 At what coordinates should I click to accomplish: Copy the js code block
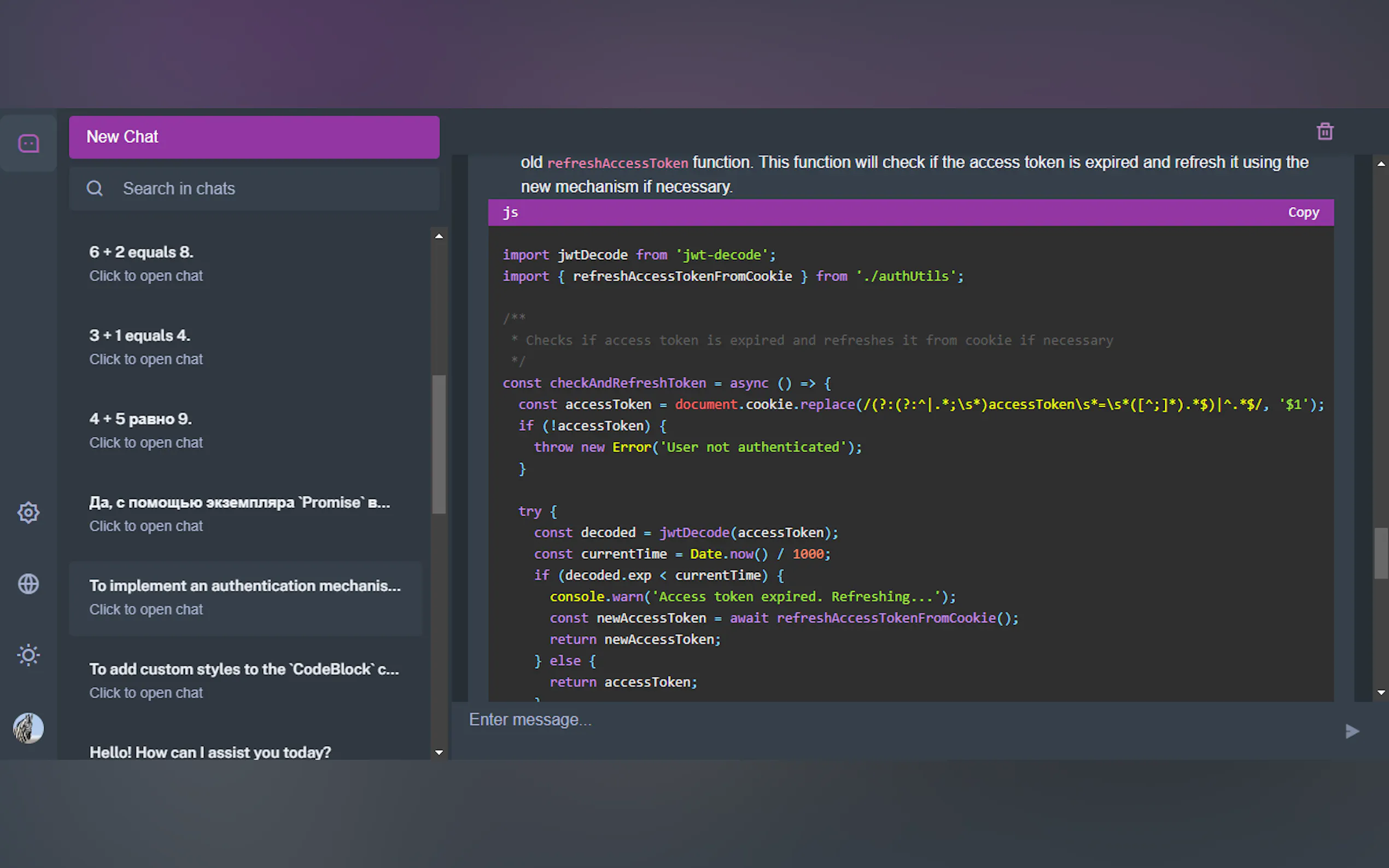tap(1303, 213)
